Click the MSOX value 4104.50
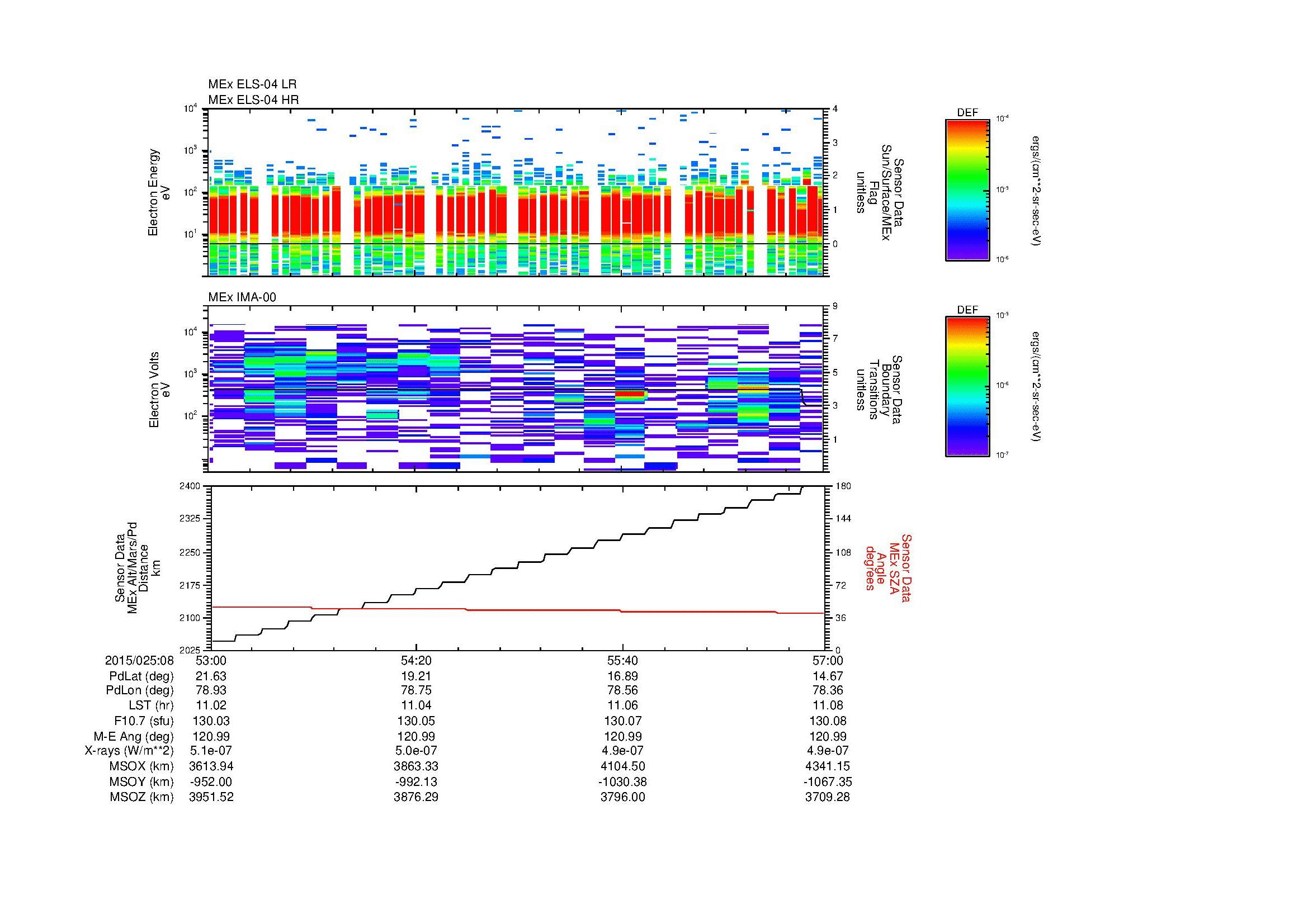Viewport: 1308px width, 924px height. coord(622,766)
